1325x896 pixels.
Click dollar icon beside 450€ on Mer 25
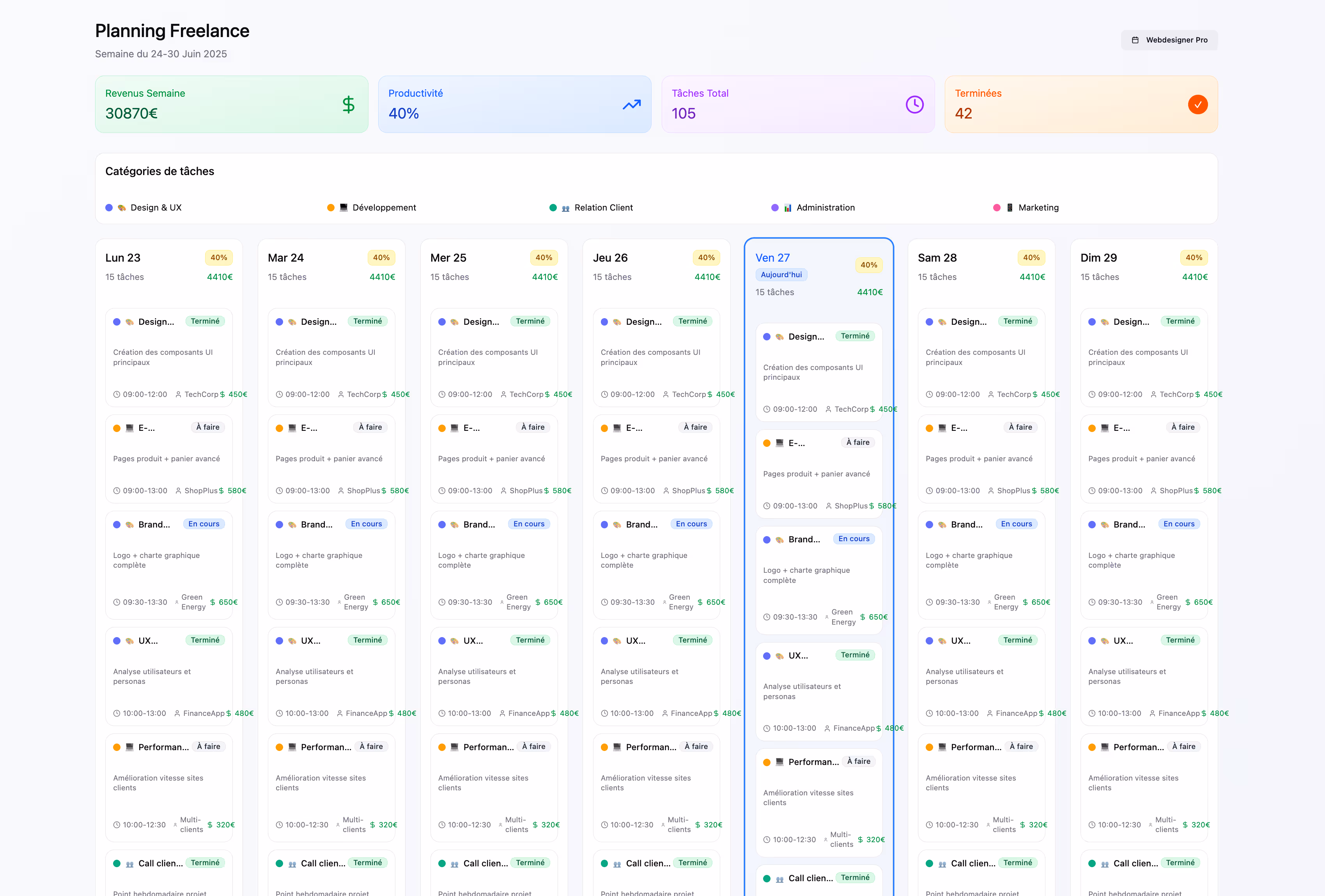(547, 395)
